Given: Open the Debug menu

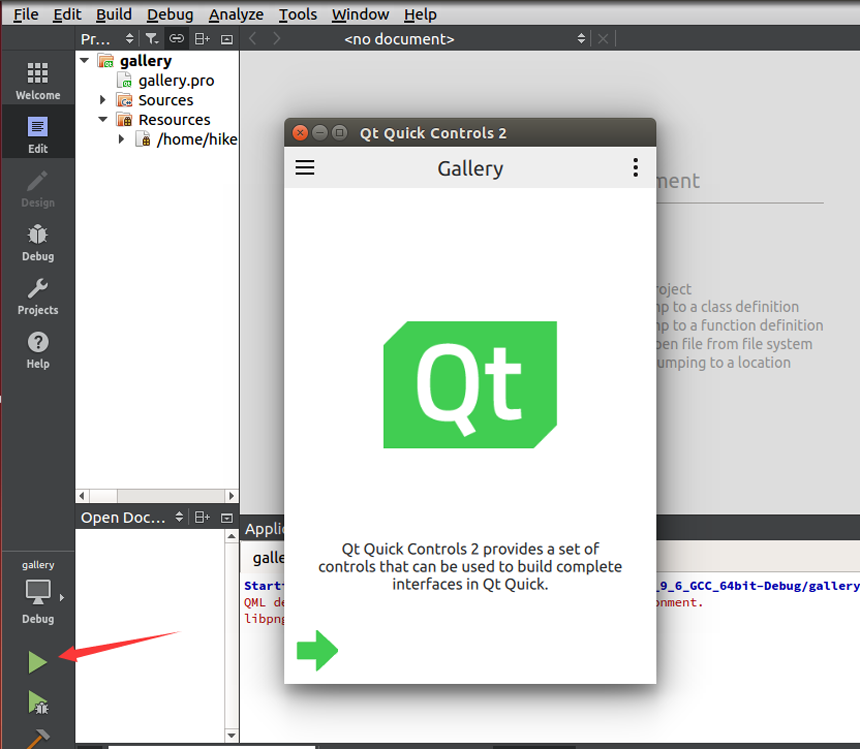Looking at the screenshot, I should [170, 14].
